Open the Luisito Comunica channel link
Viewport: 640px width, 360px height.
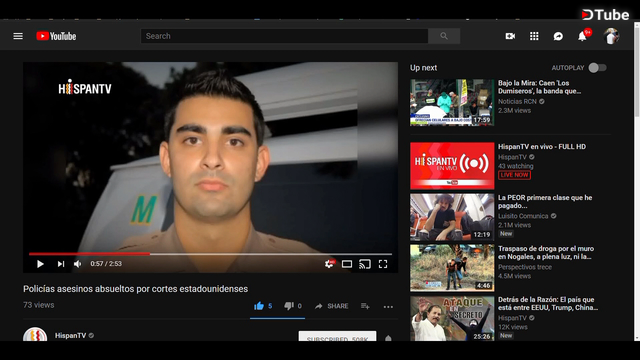pos(523,216)
